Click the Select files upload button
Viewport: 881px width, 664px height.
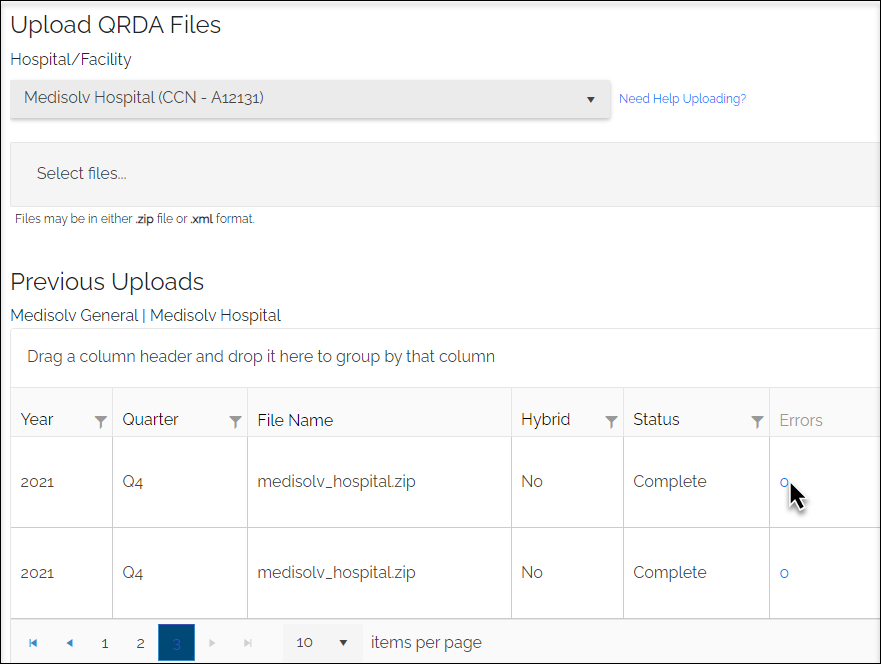(81, 174)
